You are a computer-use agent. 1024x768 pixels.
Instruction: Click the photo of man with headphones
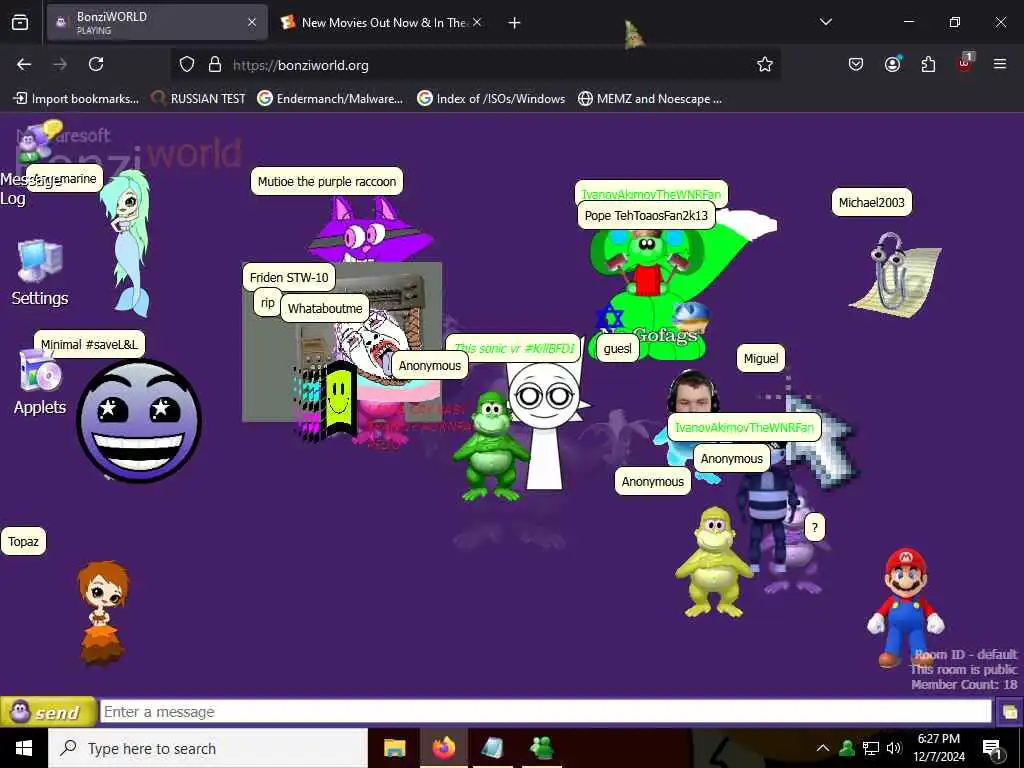(x=694, y=391)
